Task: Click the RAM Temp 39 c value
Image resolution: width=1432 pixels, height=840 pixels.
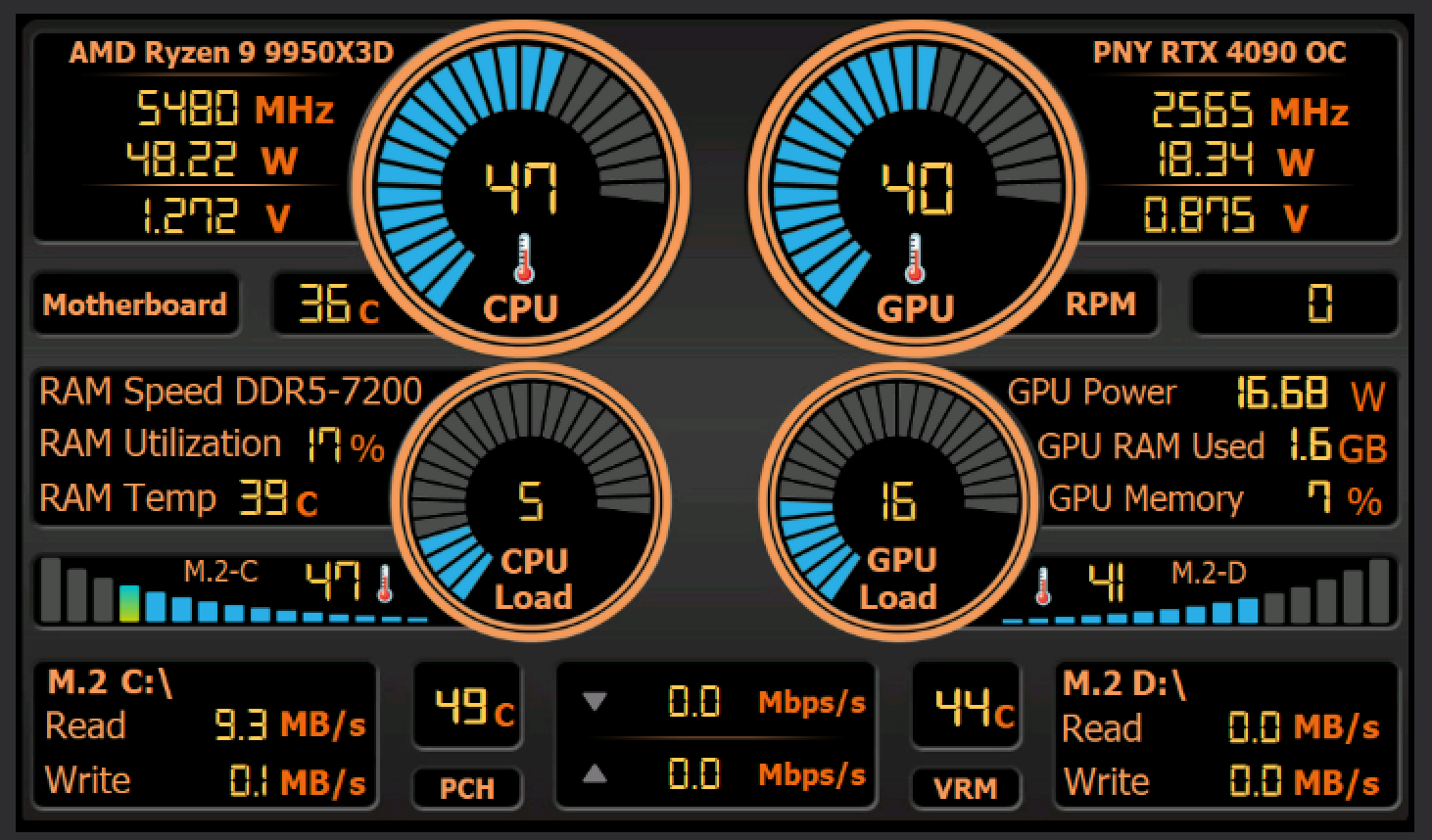Action: (280, 499)
